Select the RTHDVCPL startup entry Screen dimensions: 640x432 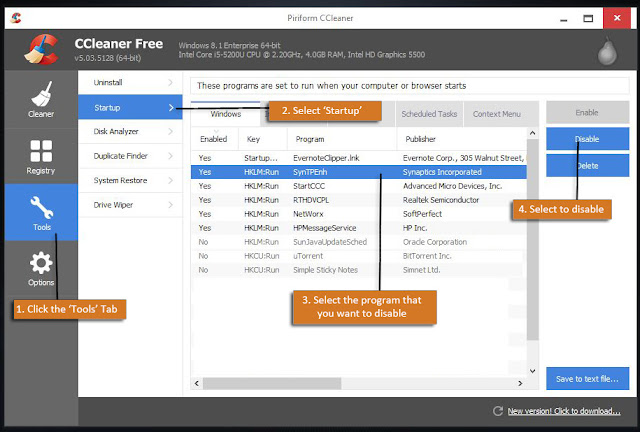pyautogui.click(x=359, y=200)
